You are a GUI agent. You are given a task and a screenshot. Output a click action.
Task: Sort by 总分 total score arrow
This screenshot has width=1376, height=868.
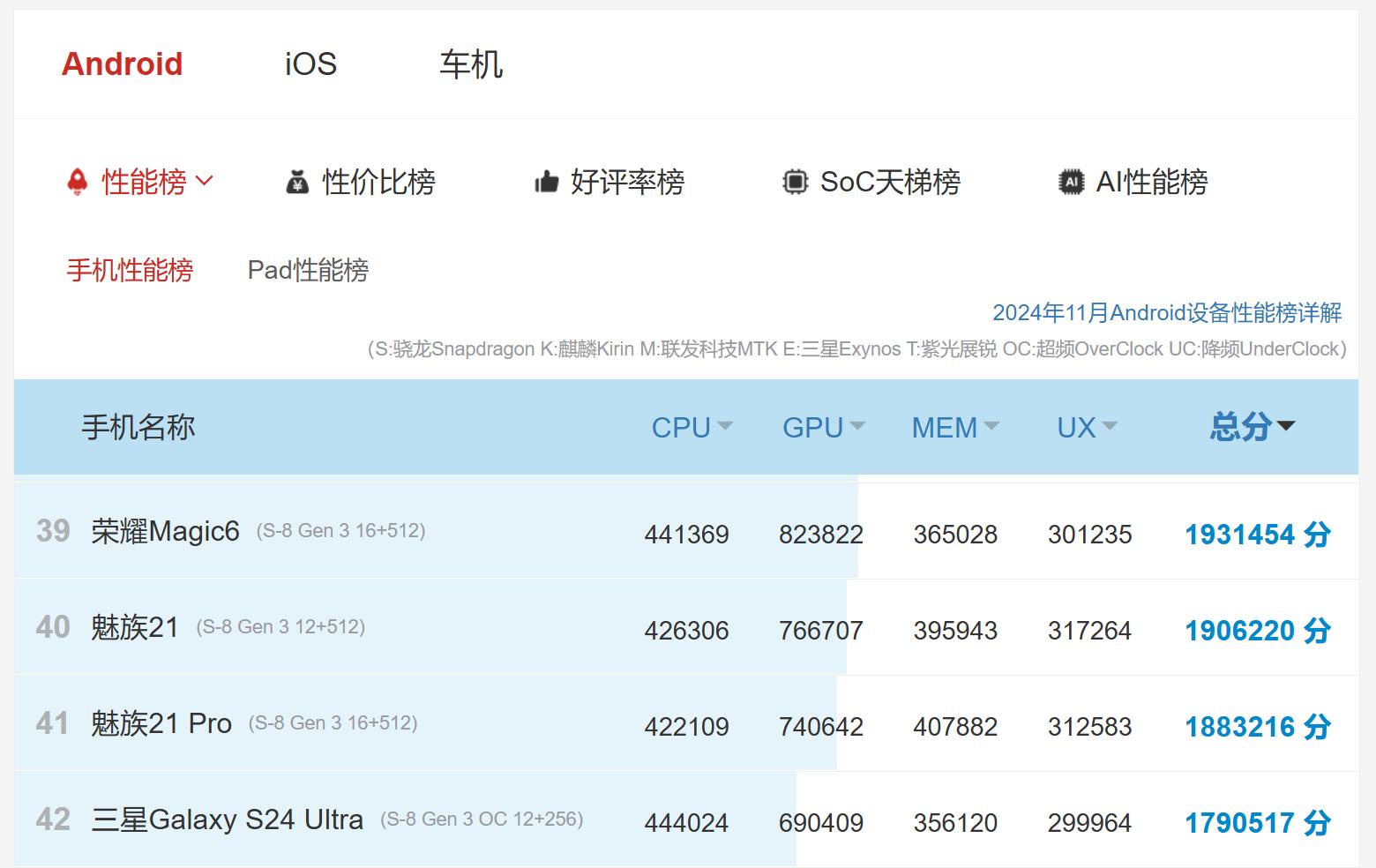point(1286,426)
